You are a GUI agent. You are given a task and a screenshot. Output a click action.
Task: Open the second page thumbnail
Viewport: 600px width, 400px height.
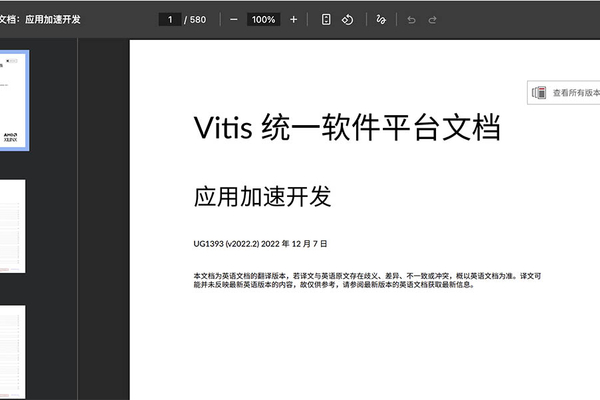pyautogui.click(x=14, y=226)
